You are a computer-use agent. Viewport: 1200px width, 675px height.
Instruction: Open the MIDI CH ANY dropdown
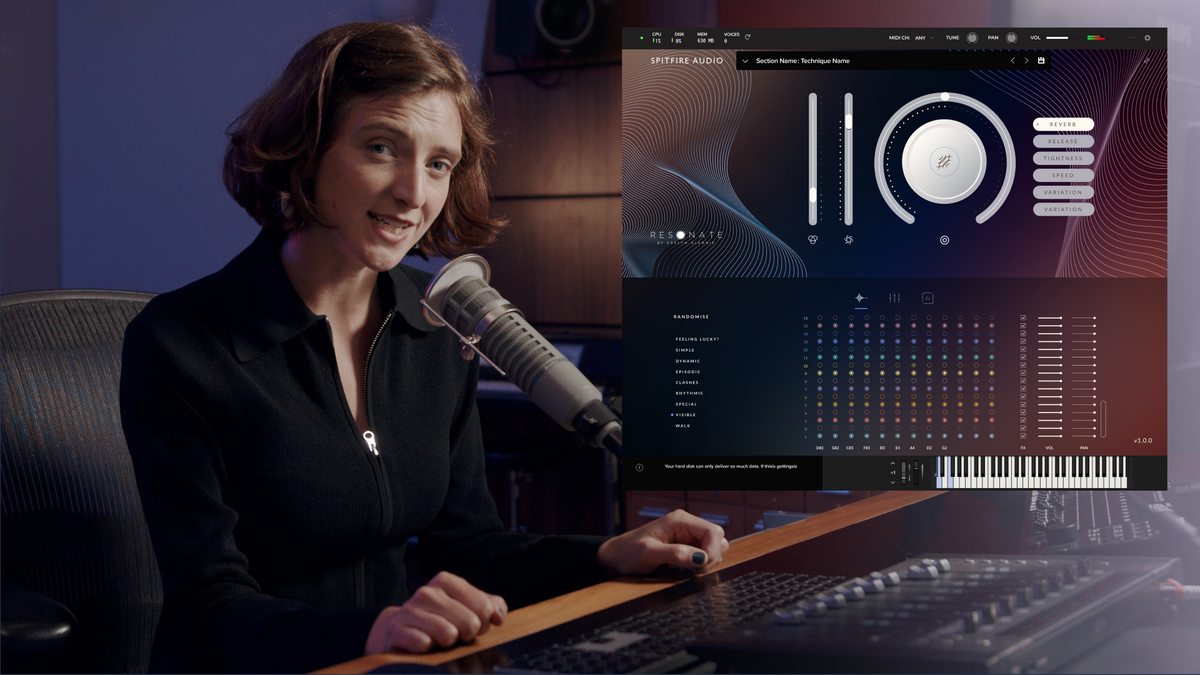click(x=922, y=38)
